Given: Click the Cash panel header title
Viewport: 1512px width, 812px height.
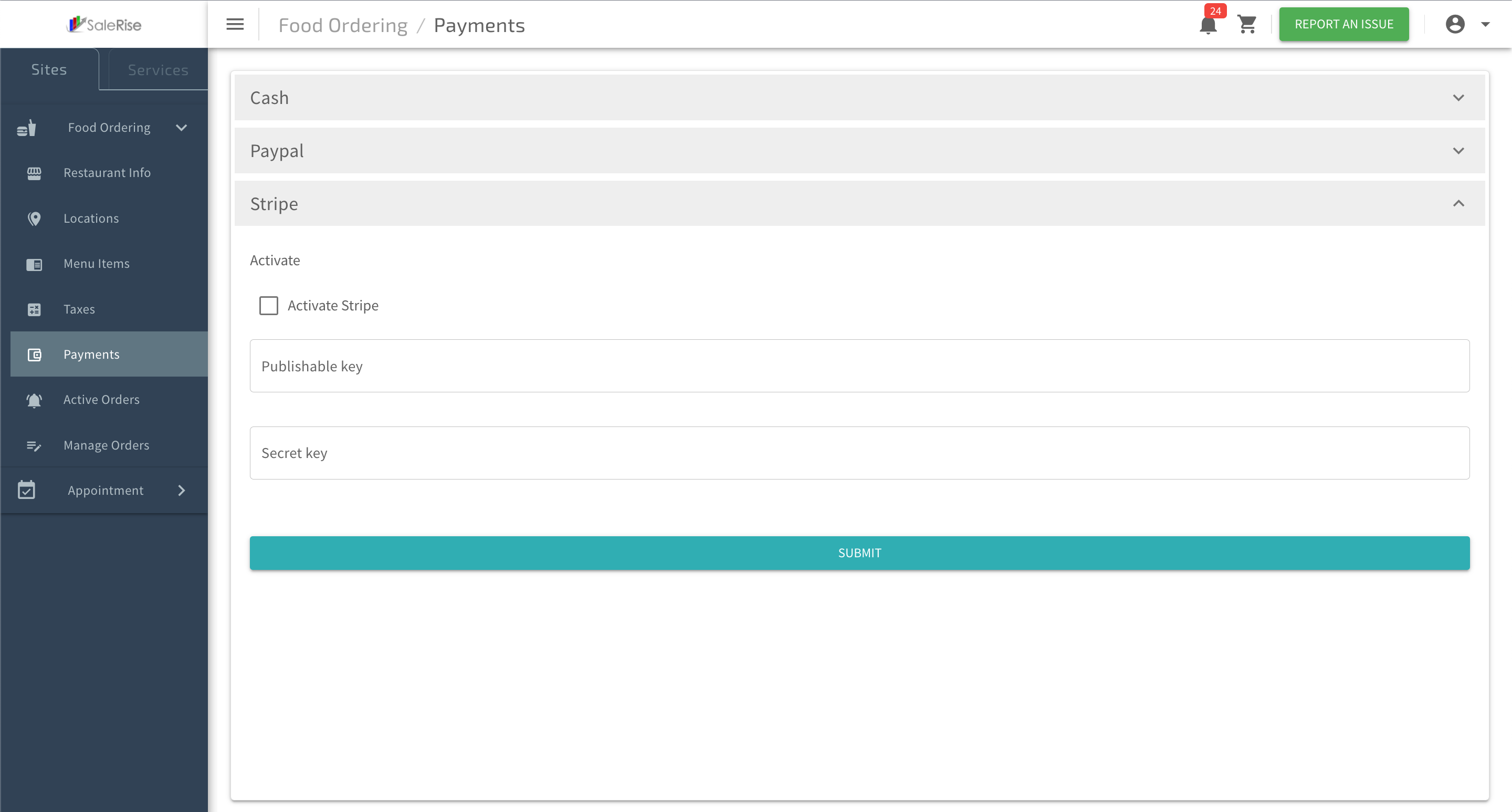Looking at the screenshot, I should [269, 98].
